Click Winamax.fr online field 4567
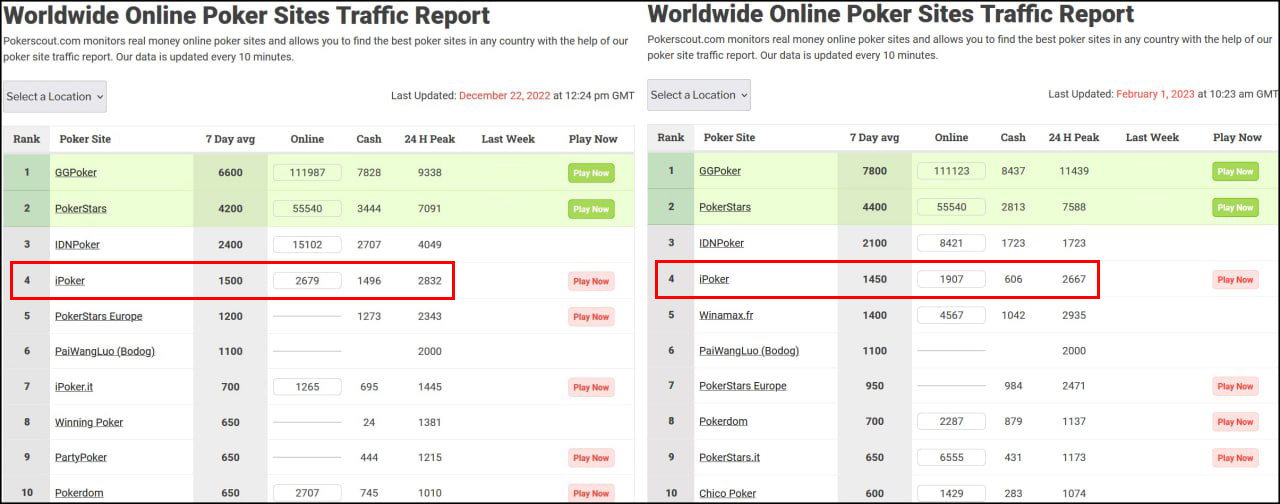Viewport: 1280px width, 504px height. (951, 315)
